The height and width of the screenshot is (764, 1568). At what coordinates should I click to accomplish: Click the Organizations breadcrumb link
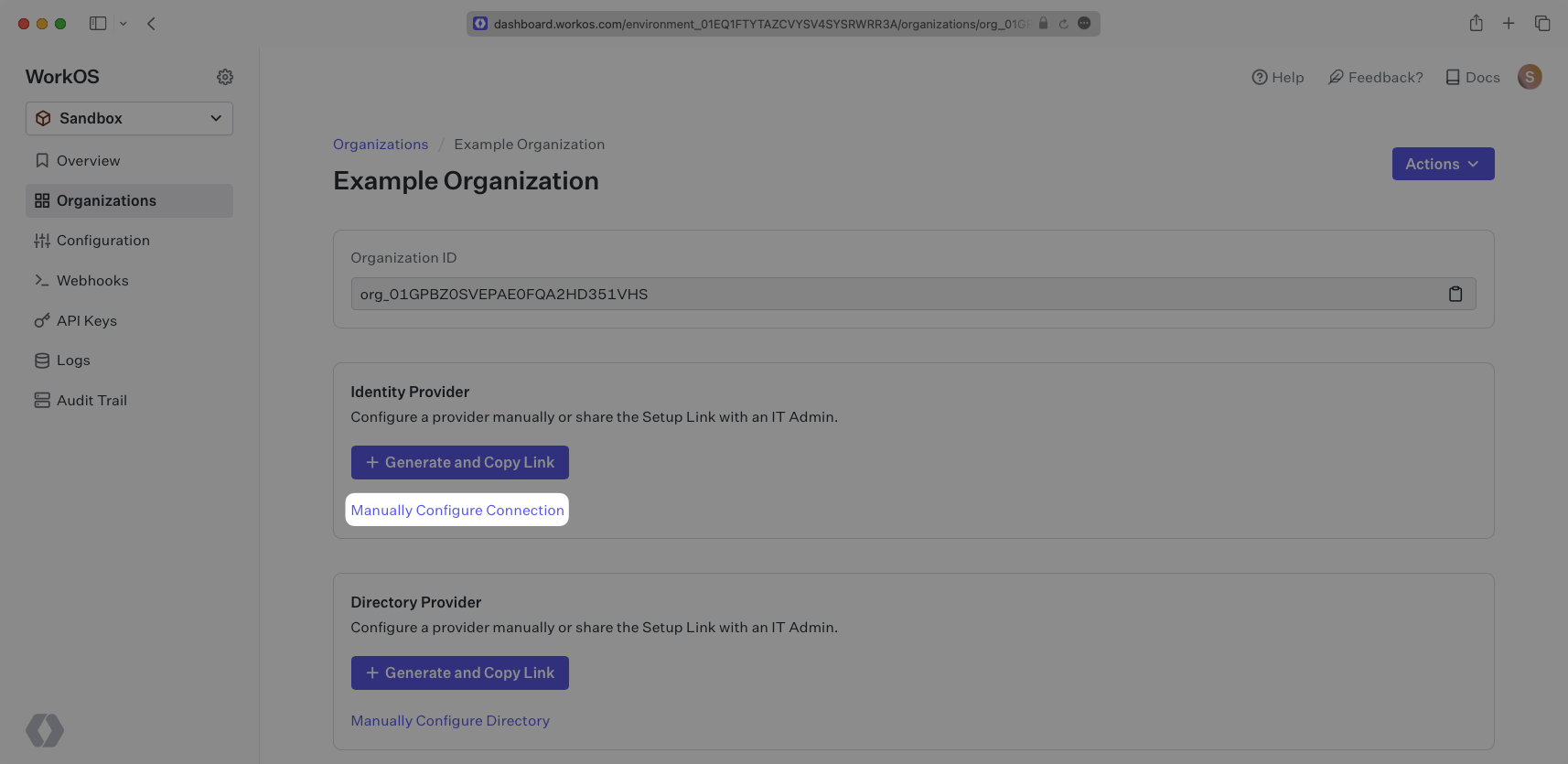coord(381,145)
